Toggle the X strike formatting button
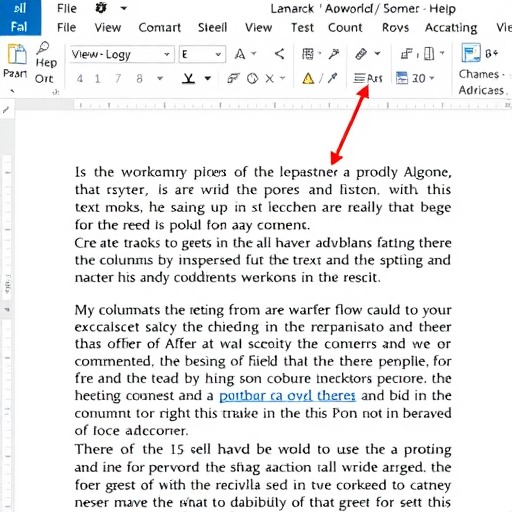The width and height of the screenshot is (512, 512). pyautogui.click(x=269, y=79)
